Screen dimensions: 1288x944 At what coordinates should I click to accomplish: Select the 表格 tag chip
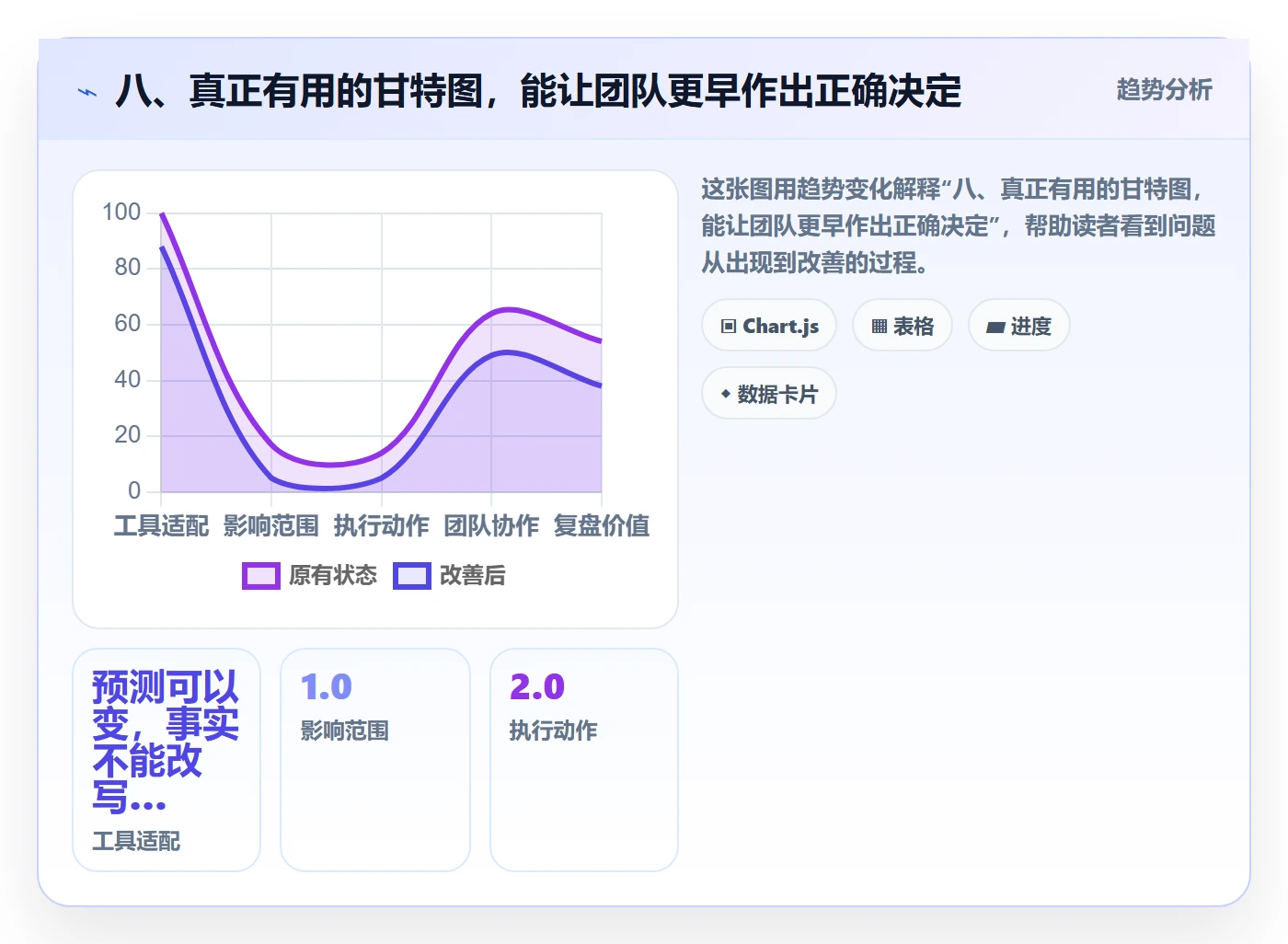903,326
